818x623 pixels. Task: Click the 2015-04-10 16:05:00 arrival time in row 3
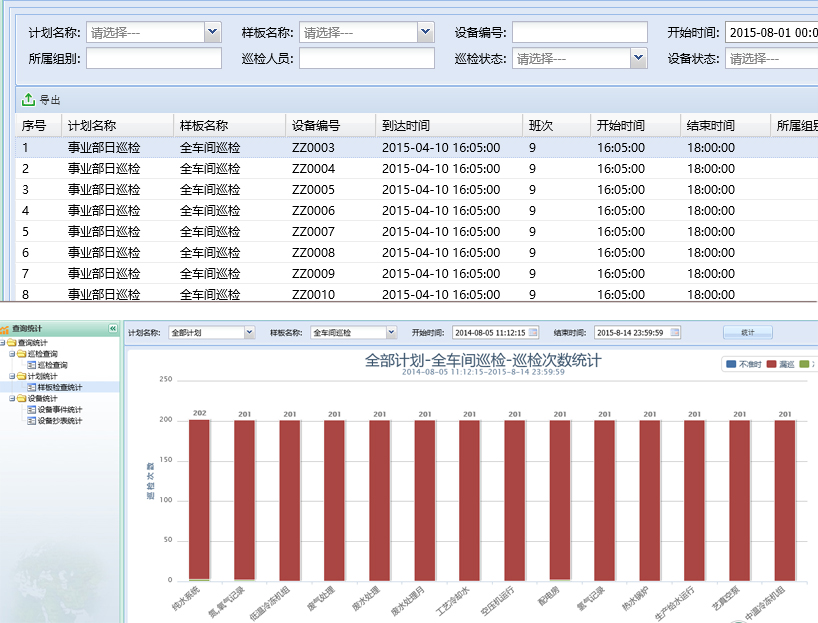441,189
